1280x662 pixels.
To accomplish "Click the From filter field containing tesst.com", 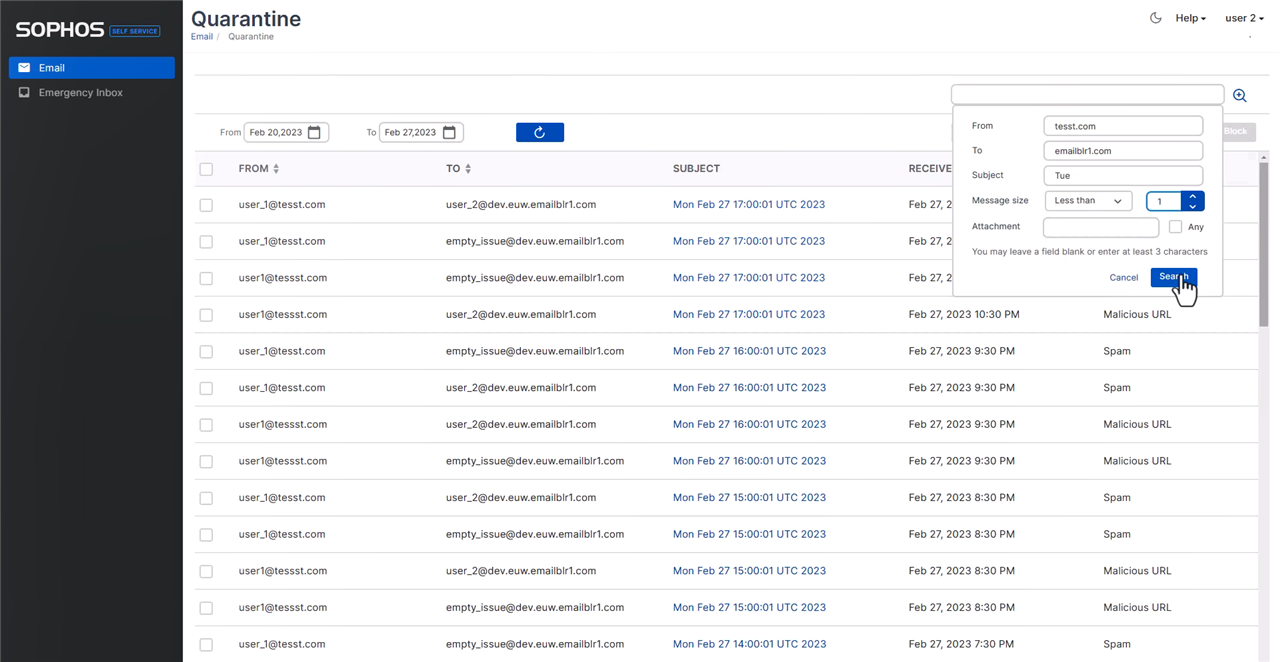I will [1123, 126].
